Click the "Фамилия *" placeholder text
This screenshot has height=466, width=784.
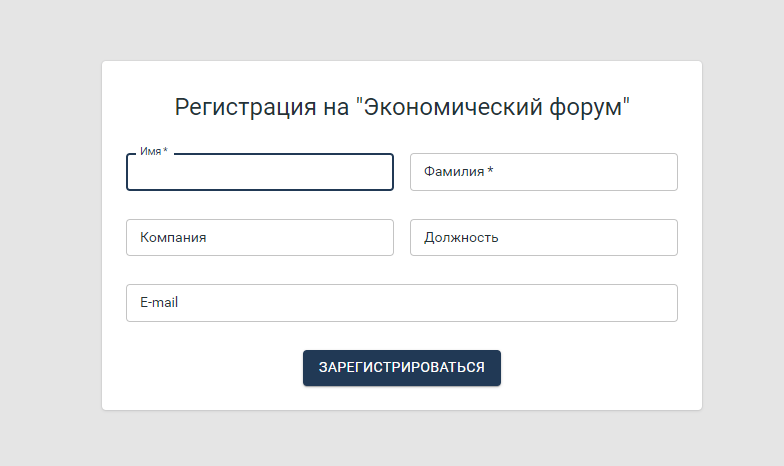tap(458, 172)
